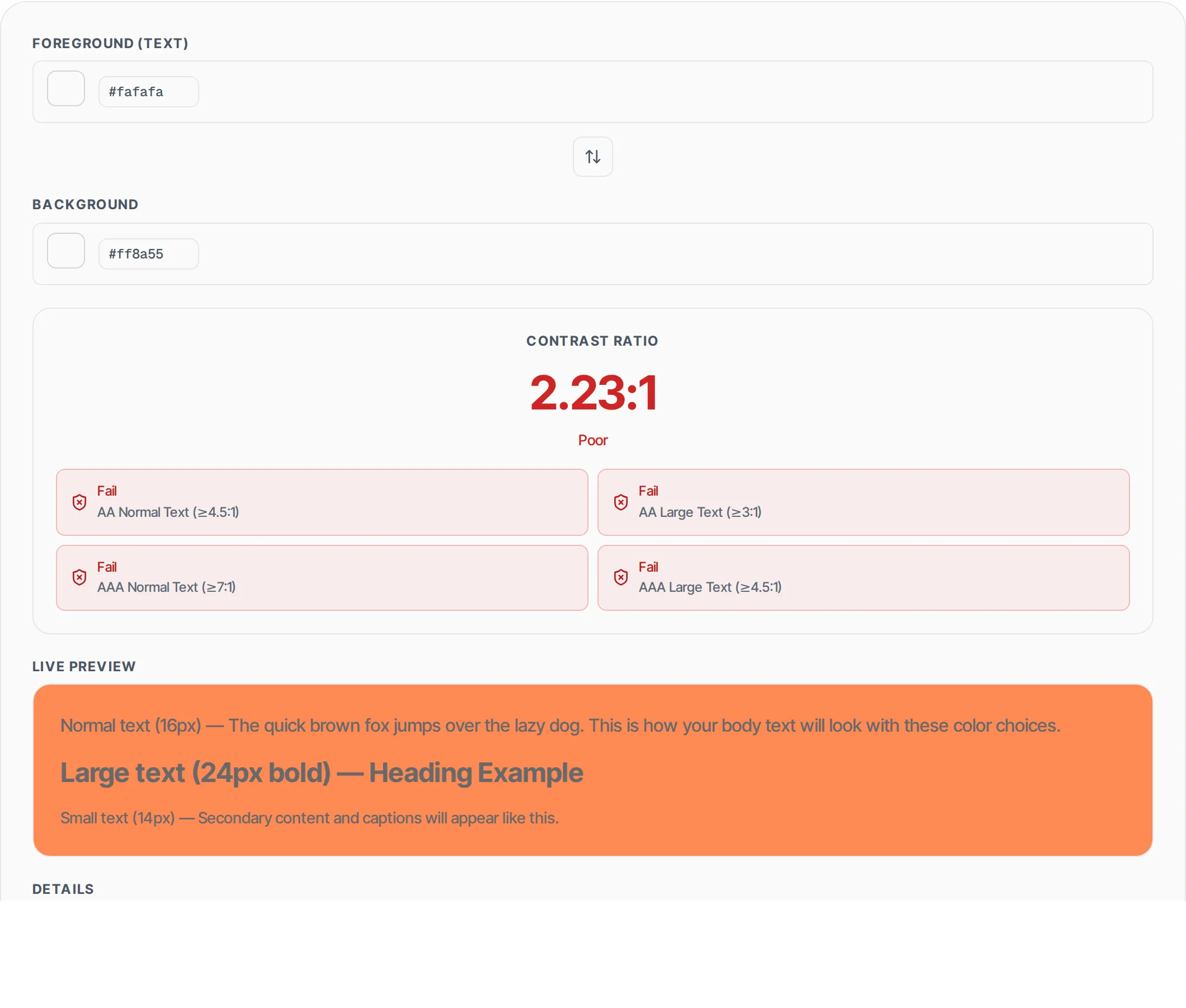Image resolution: width=1186 pixels, height=1008 pixels.
Task: Swap foreground and background colors
Action: (x=592, y=157)
